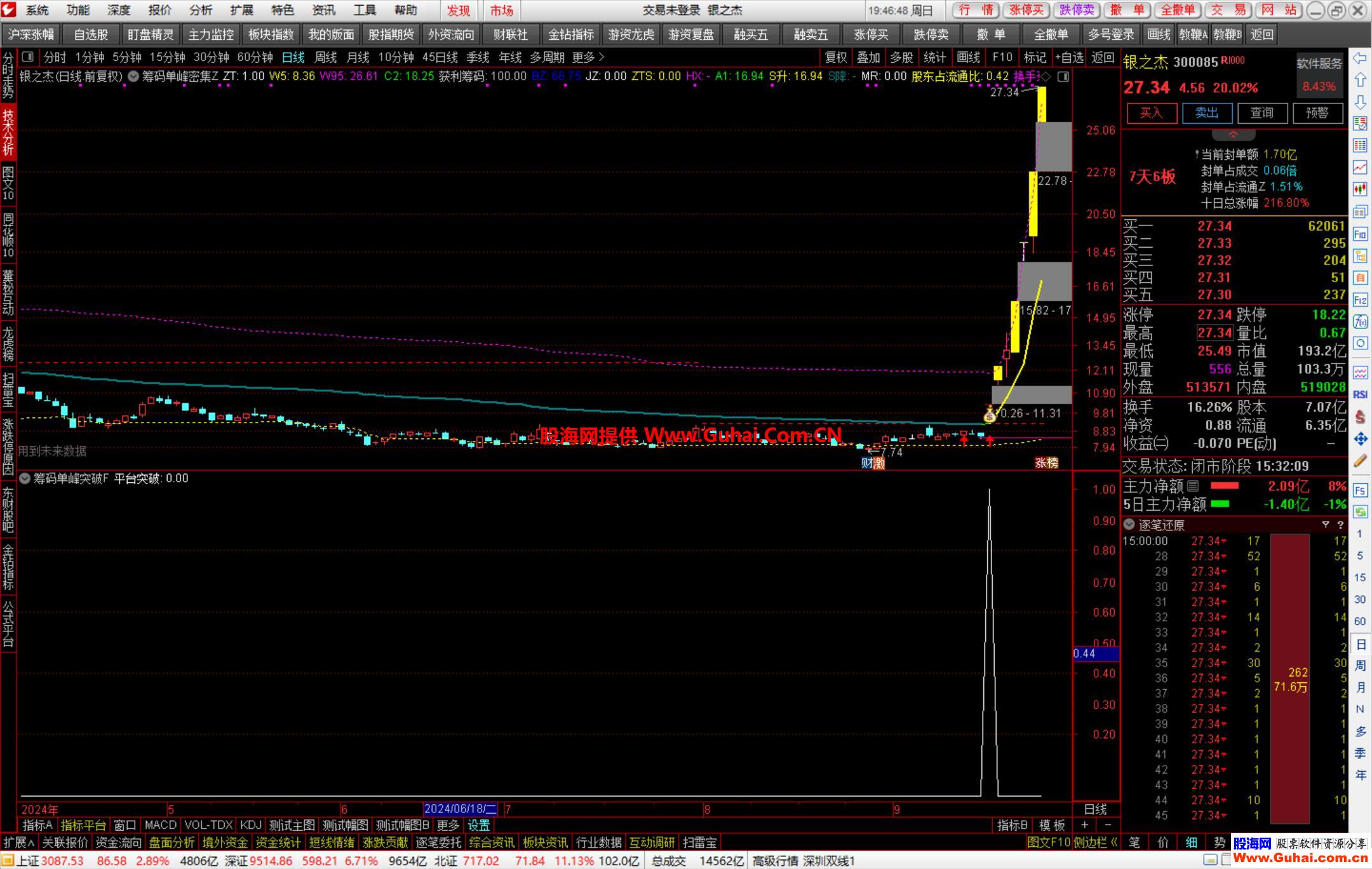Click the FS icon in right sidebar
Screen dimensions: 1372x869
click(1359, 490)
